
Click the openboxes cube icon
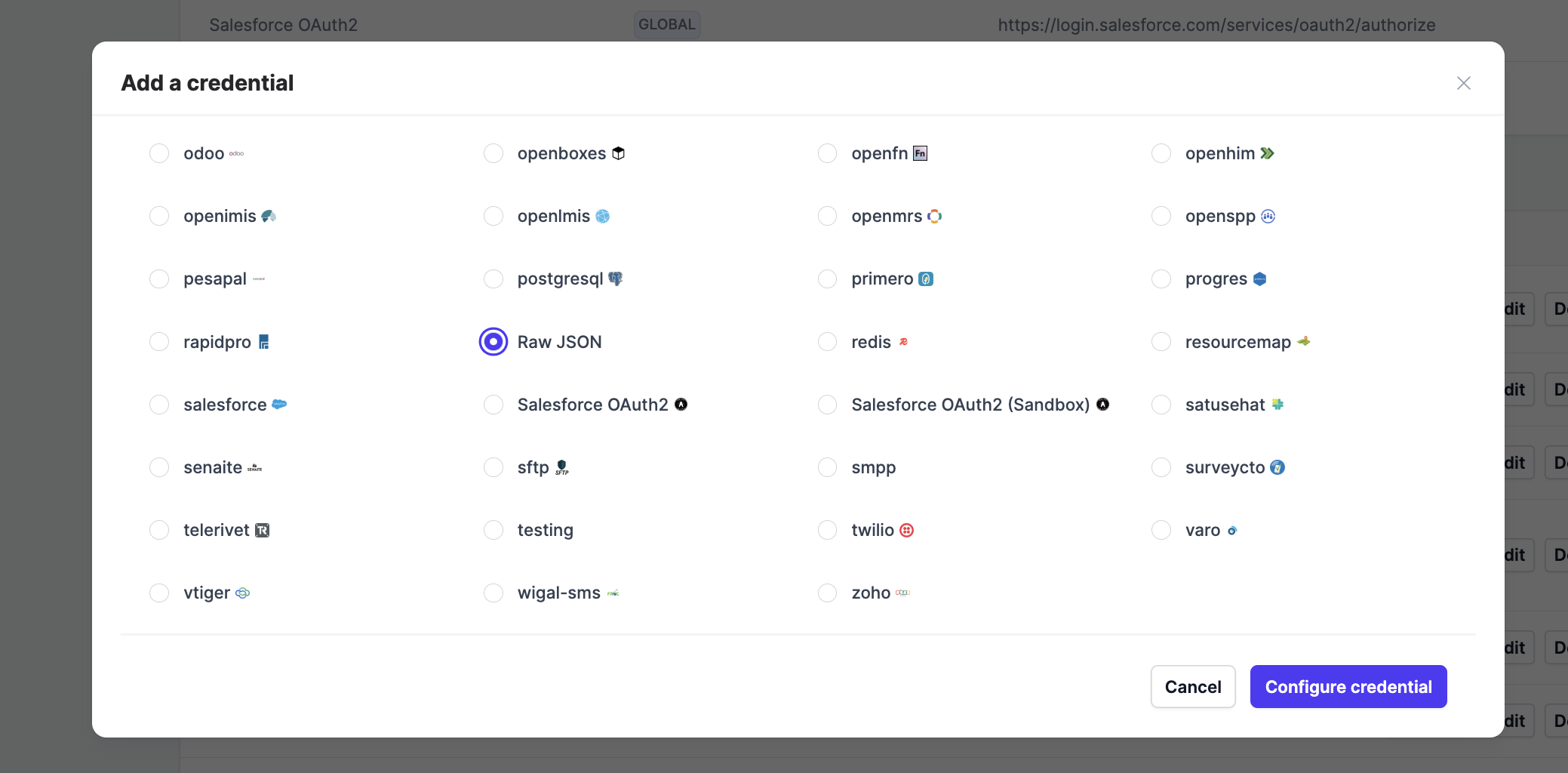coord(618,153)
